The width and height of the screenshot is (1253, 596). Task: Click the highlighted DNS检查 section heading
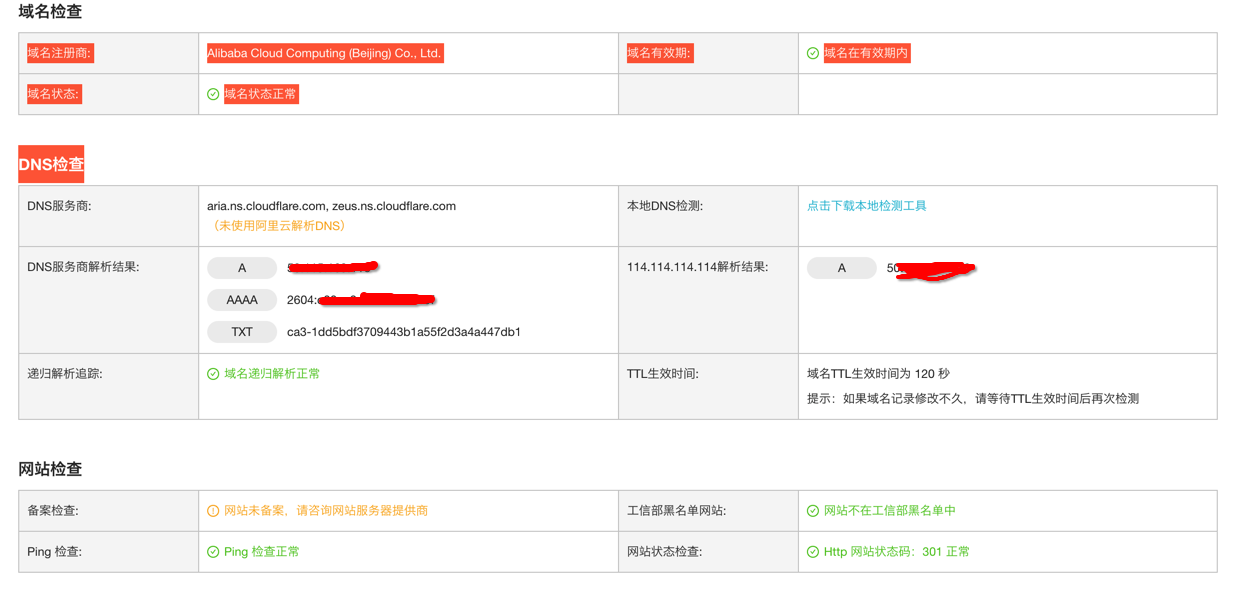coord(51,164)
